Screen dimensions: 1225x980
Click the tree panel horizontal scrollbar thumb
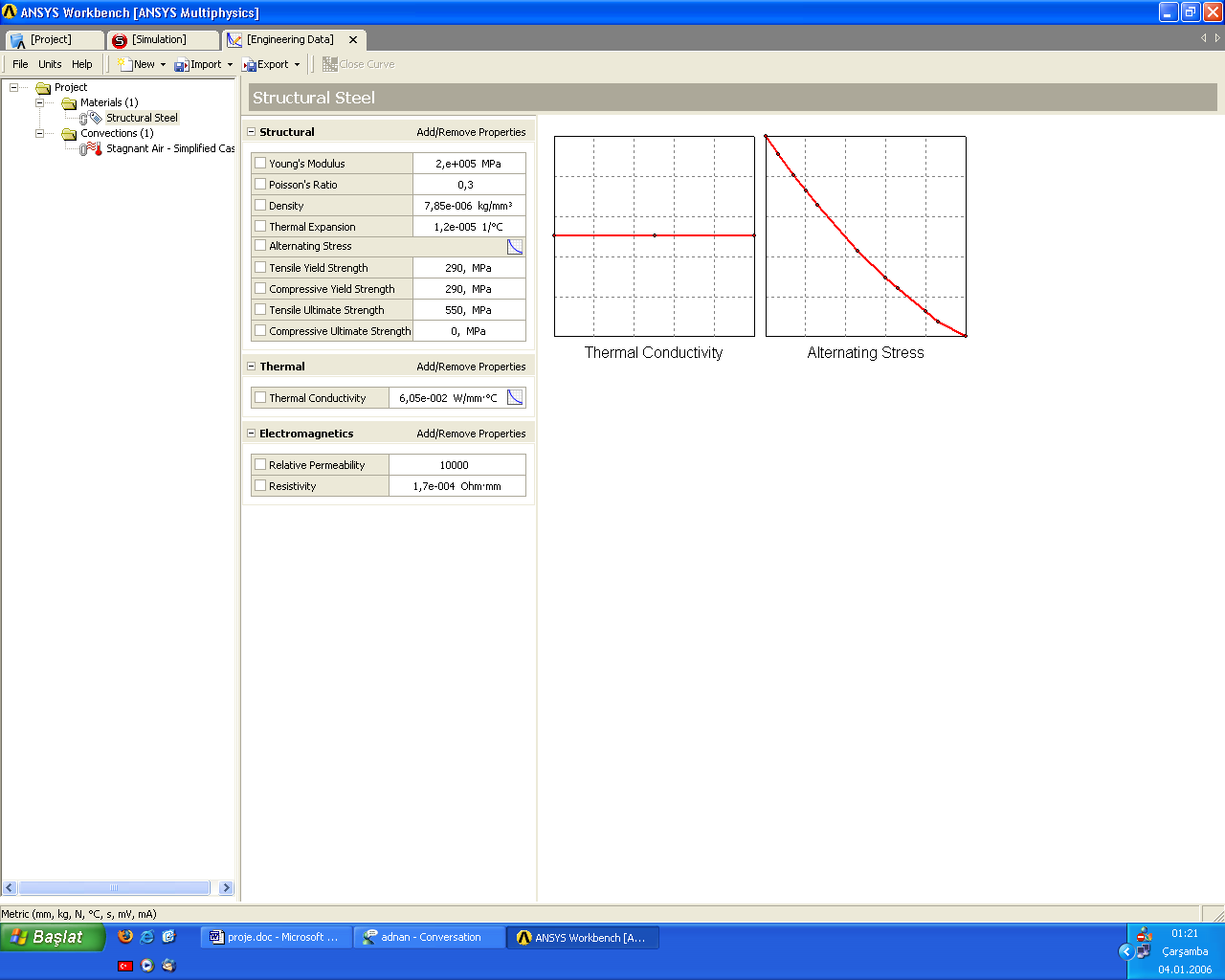click(114, 888)
